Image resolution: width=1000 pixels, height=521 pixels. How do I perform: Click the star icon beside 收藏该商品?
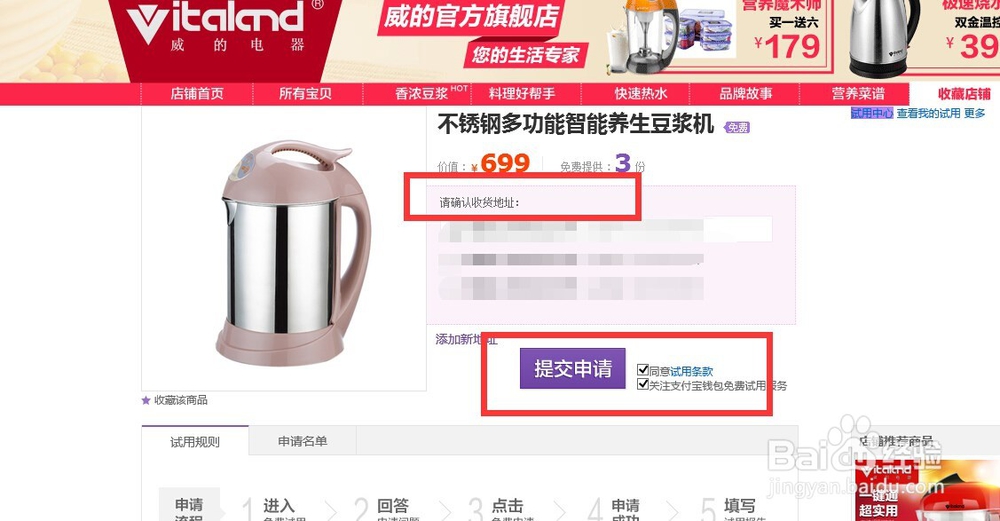(146, 400)
